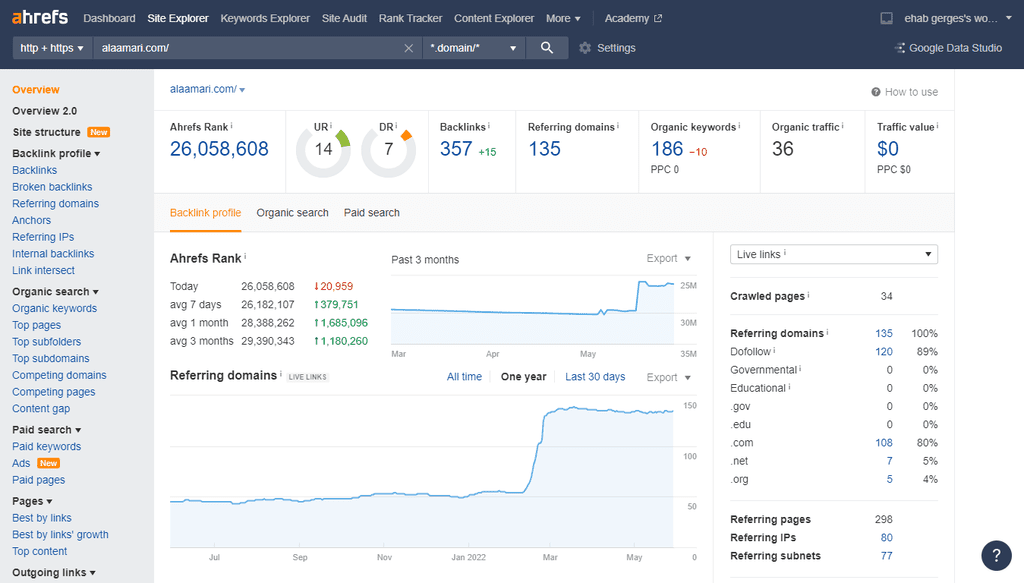Click the info icon beside Organic traffic
Viewport: 1024px width, 583px height.
(x=842, y=125)
